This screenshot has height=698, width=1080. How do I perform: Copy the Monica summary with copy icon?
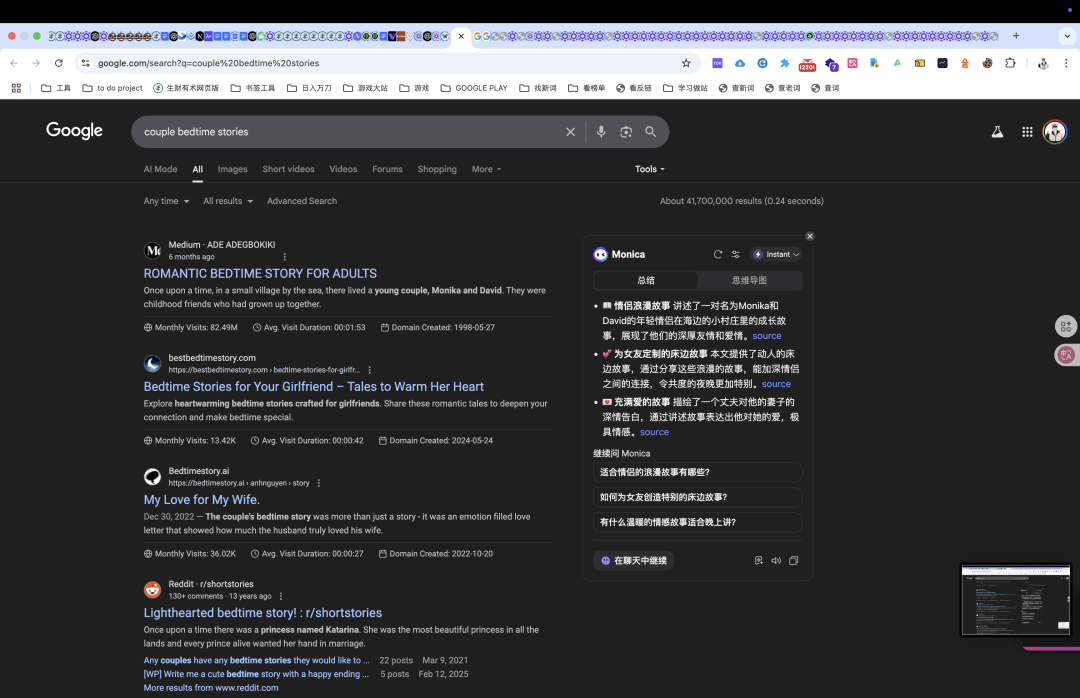[x=793, y=560]
